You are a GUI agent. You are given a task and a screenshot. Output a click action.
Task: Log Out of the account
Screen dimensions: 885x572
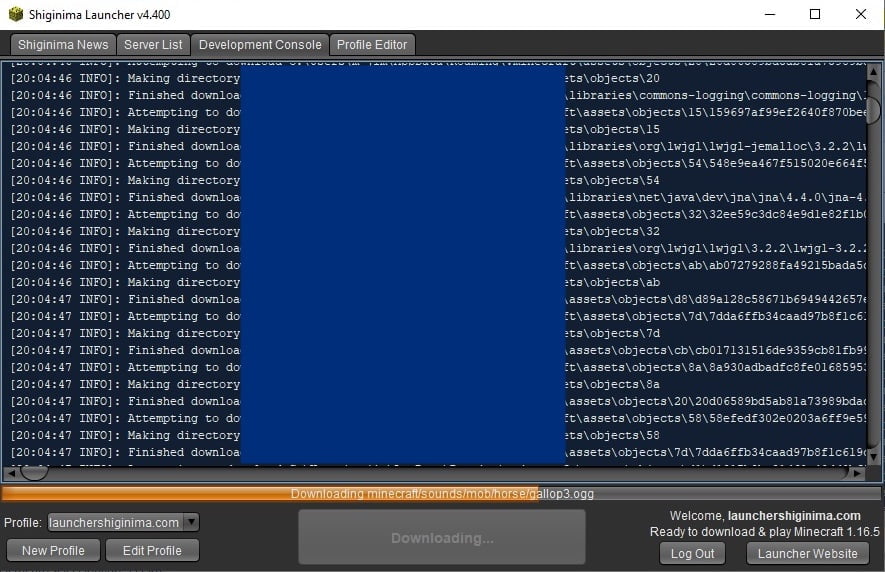coord(693,553)
